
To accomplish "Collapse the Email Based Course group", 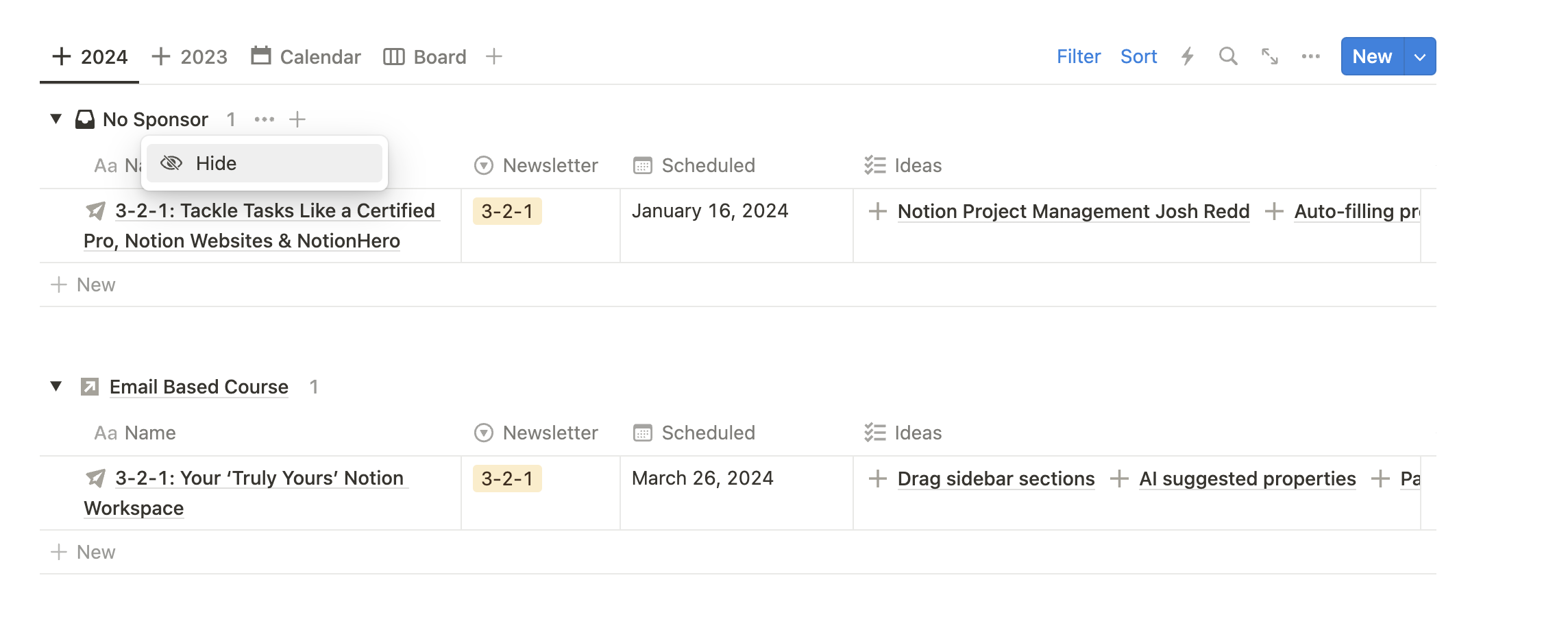I will point(57,386).
